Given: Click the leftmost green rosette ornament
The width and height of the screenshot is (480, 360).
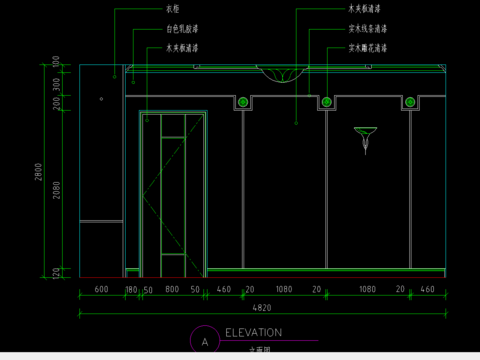Looking at the screenshot, I should click(x=243, y=102).
